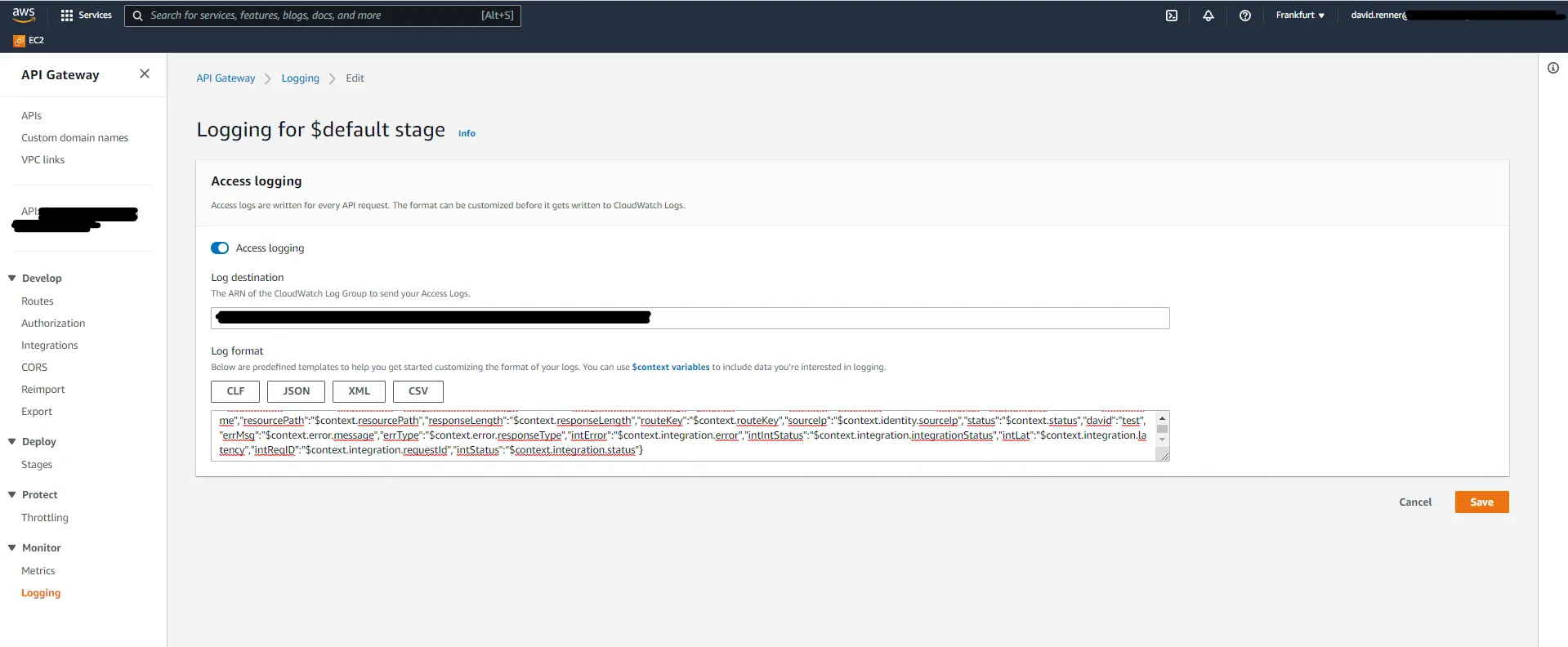Open VPC links in the sidebar
The image size is (1568, 647).
click(x=43, y=160)
